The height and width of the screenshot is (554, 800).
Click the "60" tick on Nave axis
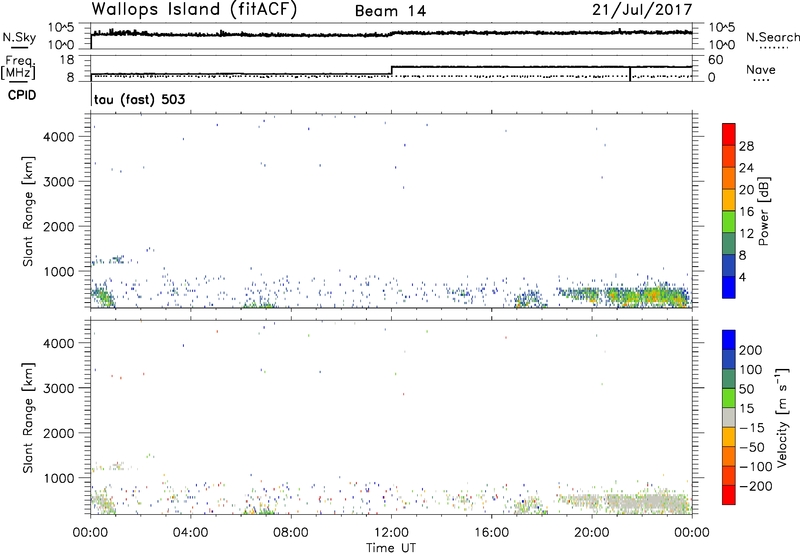(716, 60)
